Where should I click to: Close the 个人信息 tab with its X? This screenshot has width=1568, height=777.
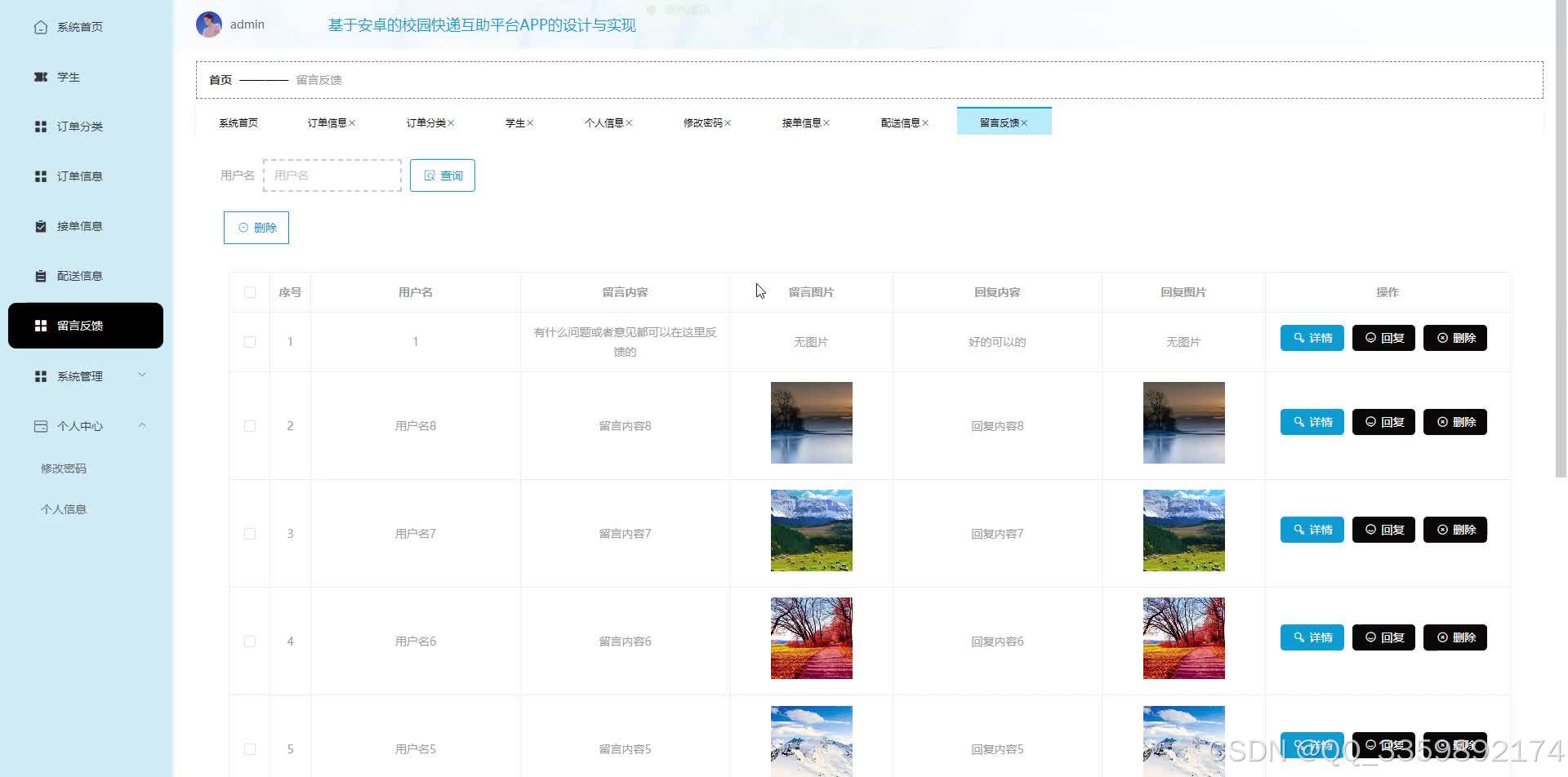pyautogui.click(x=629, y=123)
